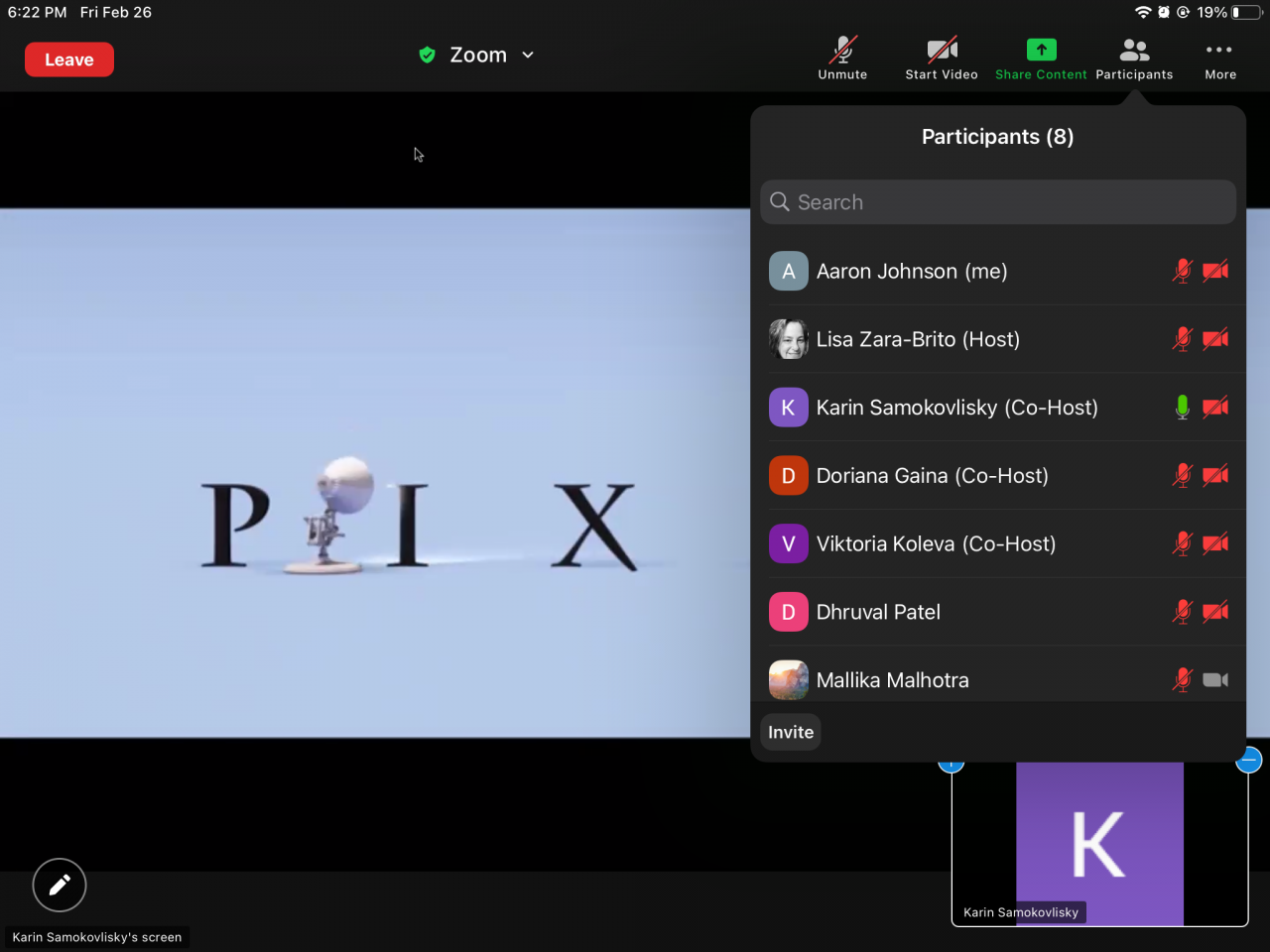Invite more participants

click(x=791, y=732)
